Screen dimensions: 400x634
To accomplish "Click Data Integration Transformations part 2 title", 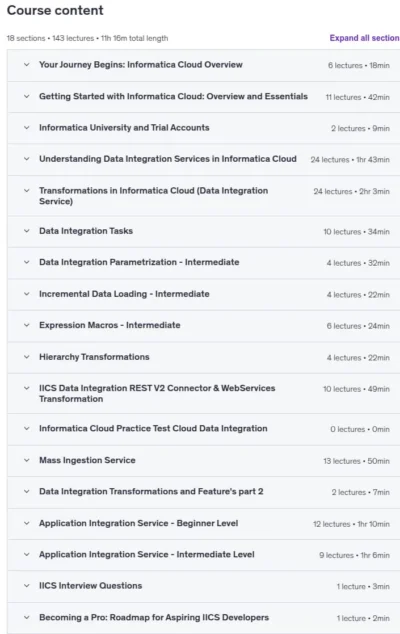I will (151, 492).
